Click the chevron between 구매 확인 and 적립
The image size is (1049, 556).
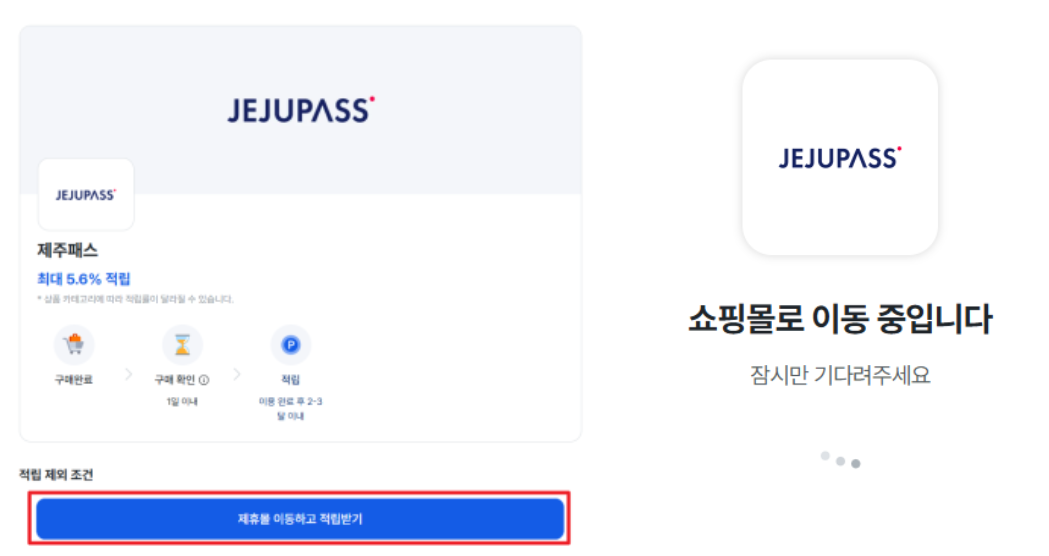tap(237, 374)
